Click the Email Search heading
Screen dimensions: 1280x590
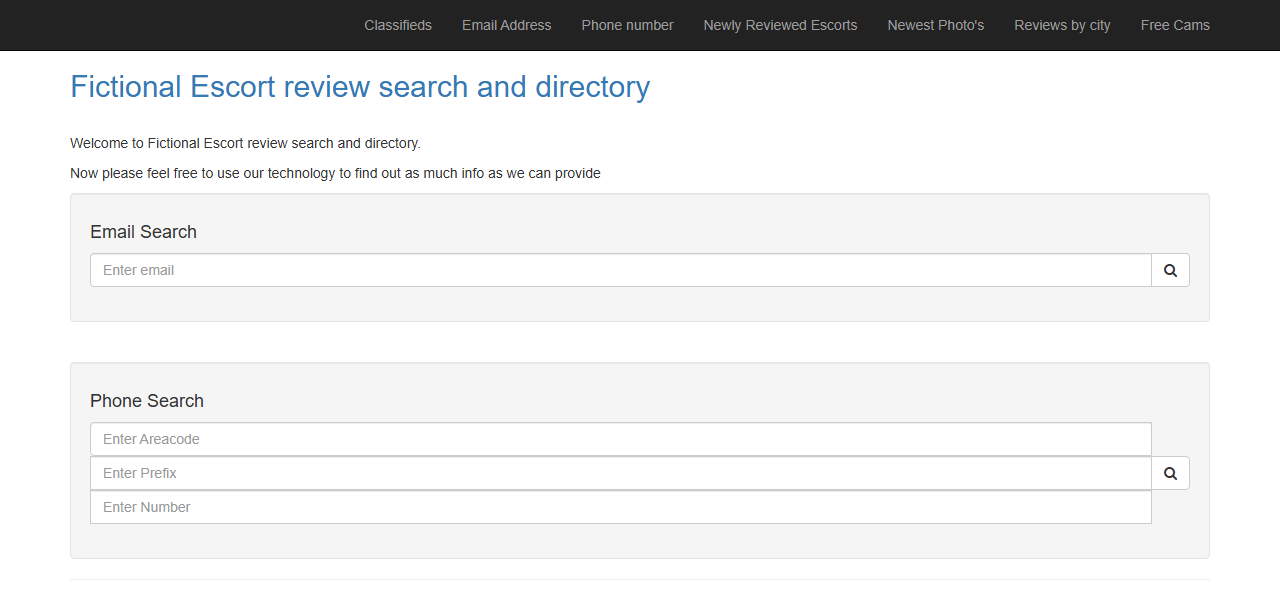tap(143, 232)
